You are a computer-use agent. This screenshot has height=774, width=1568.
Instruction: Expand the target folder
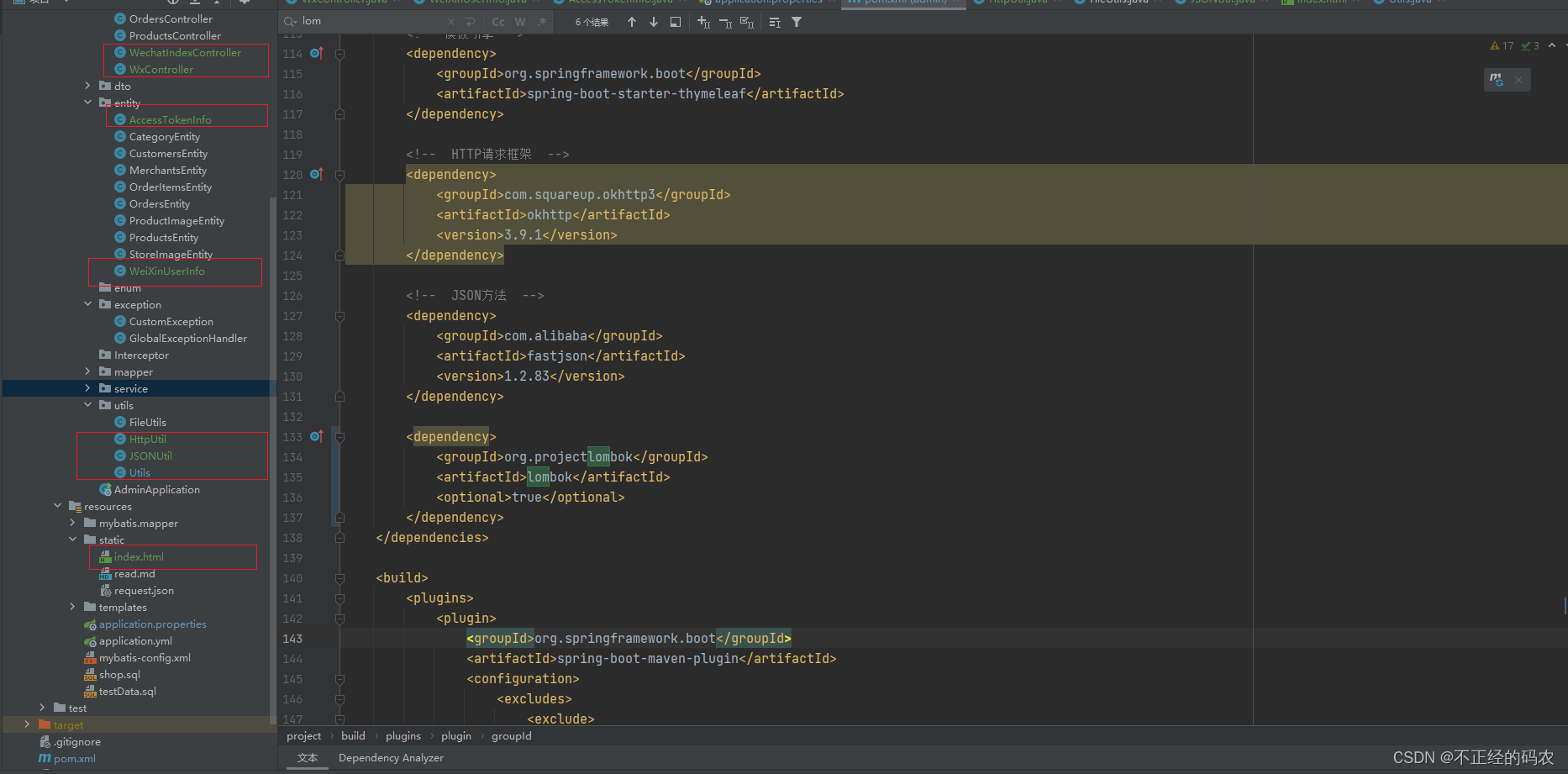tap(27, 724)
